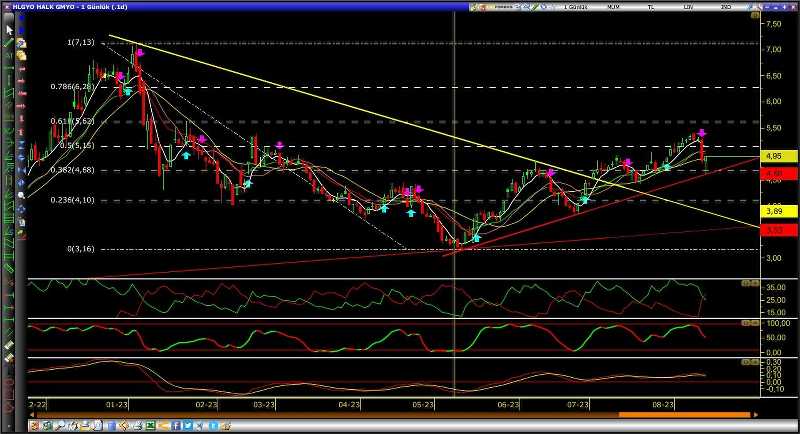Click the middle oscillator panel's settings buttons
This screenshot has height=434, width=800.
pos(748,325)
